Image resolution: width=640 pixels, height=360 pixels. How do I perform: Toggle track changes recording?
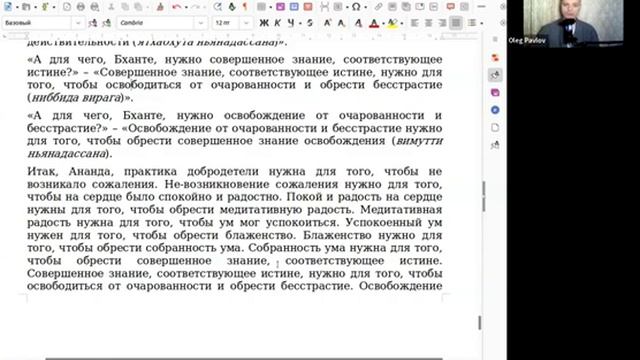pyautogui.click(x=464, y=7)
